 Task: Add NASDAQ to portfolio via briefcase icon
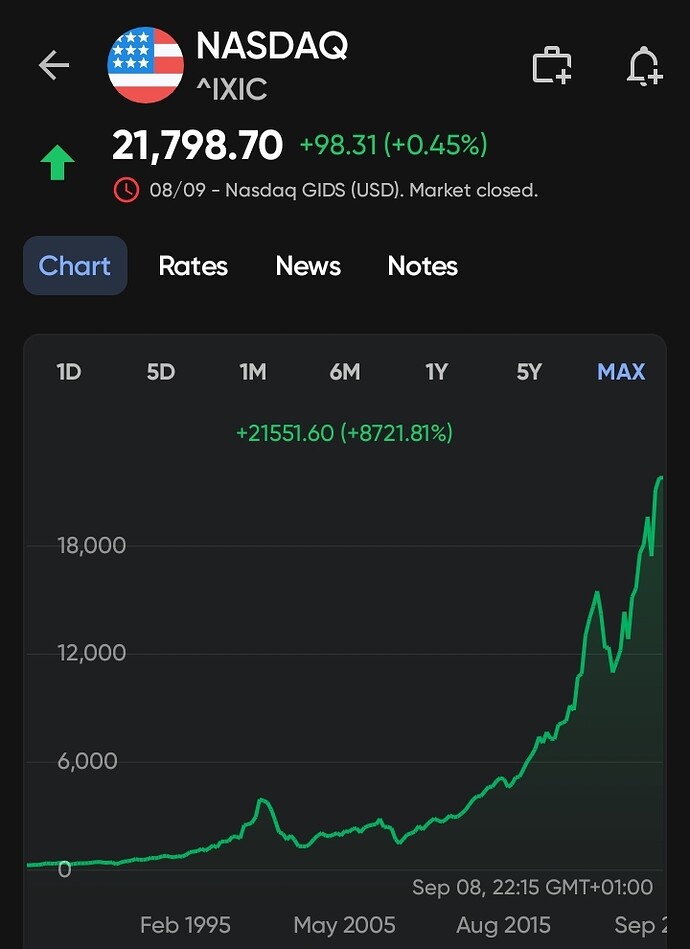point(552,65)
